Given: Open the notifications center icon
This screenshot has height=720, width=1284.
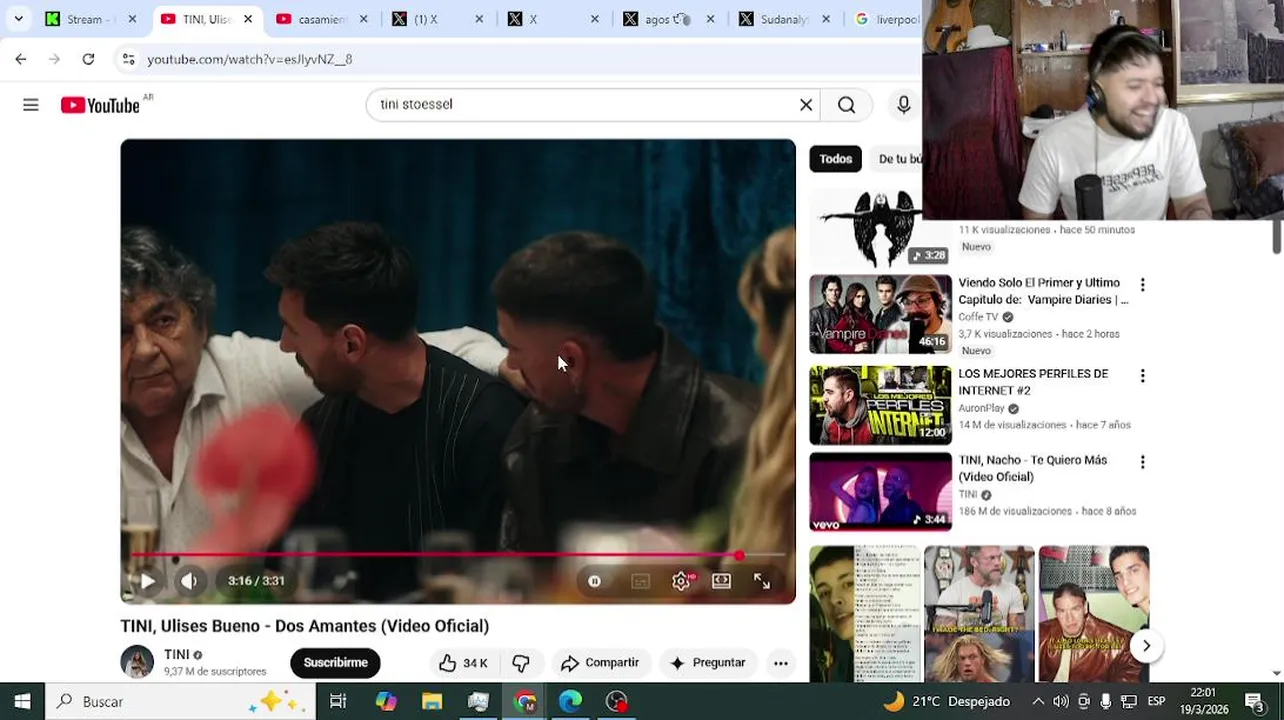Looking at the screenshot, I should click(1254, 701).
